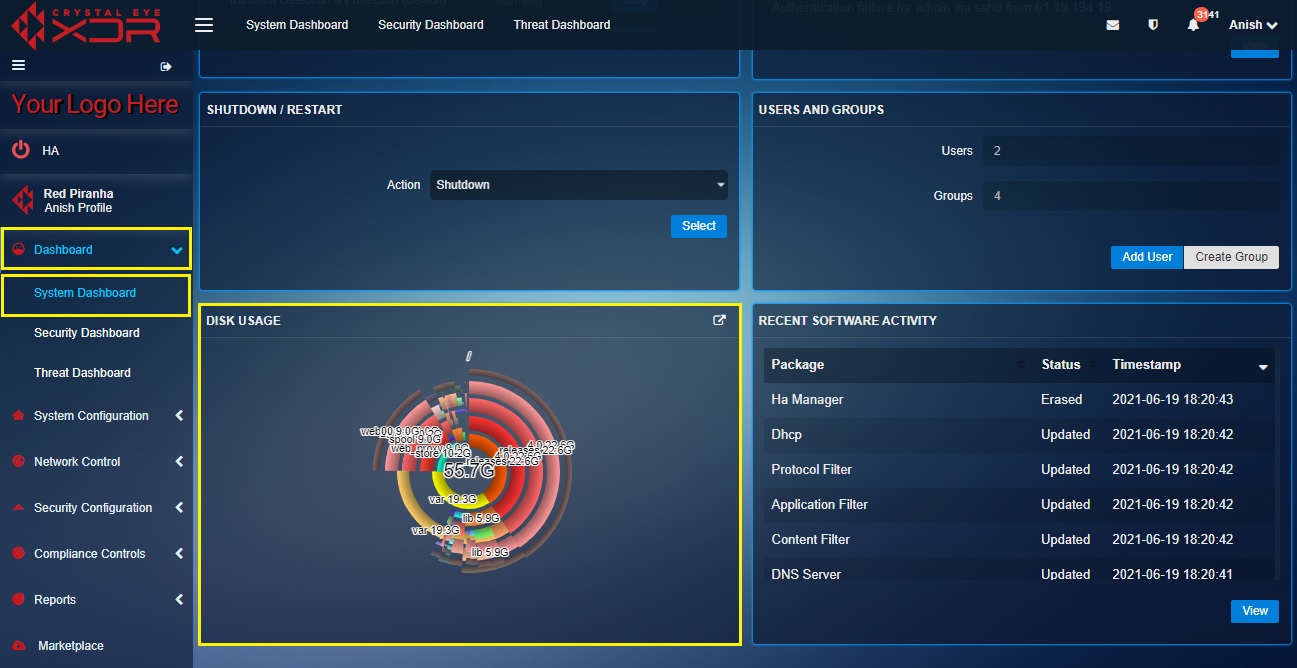Viewport: 1297px width, 668px height.
Task: Switch to System Dashboard top tab
Action: point(297,25)
